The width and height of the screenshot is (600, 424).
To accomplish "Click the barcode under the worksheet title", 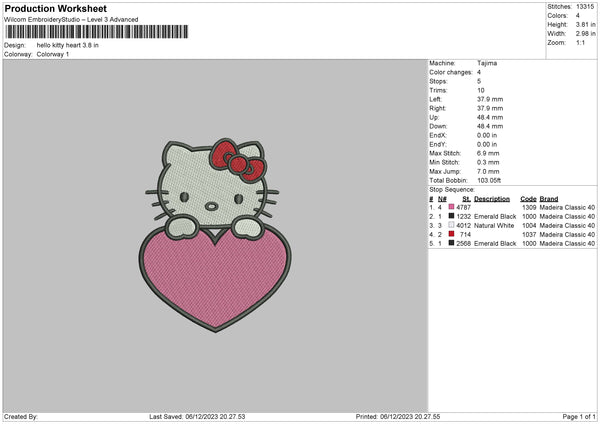I will click(96, 32).
